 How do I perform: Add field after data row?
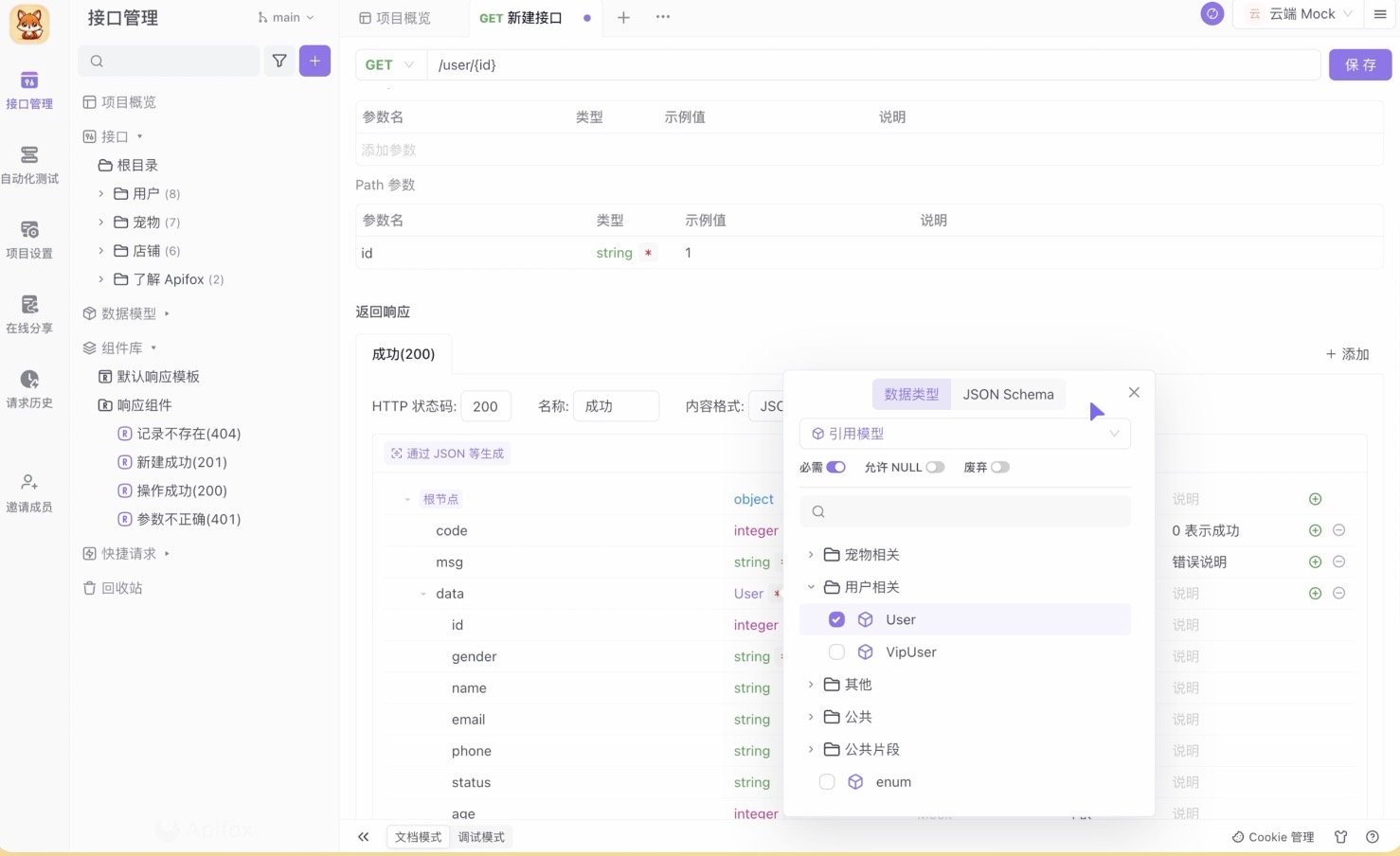click(x=1315, y=593)
